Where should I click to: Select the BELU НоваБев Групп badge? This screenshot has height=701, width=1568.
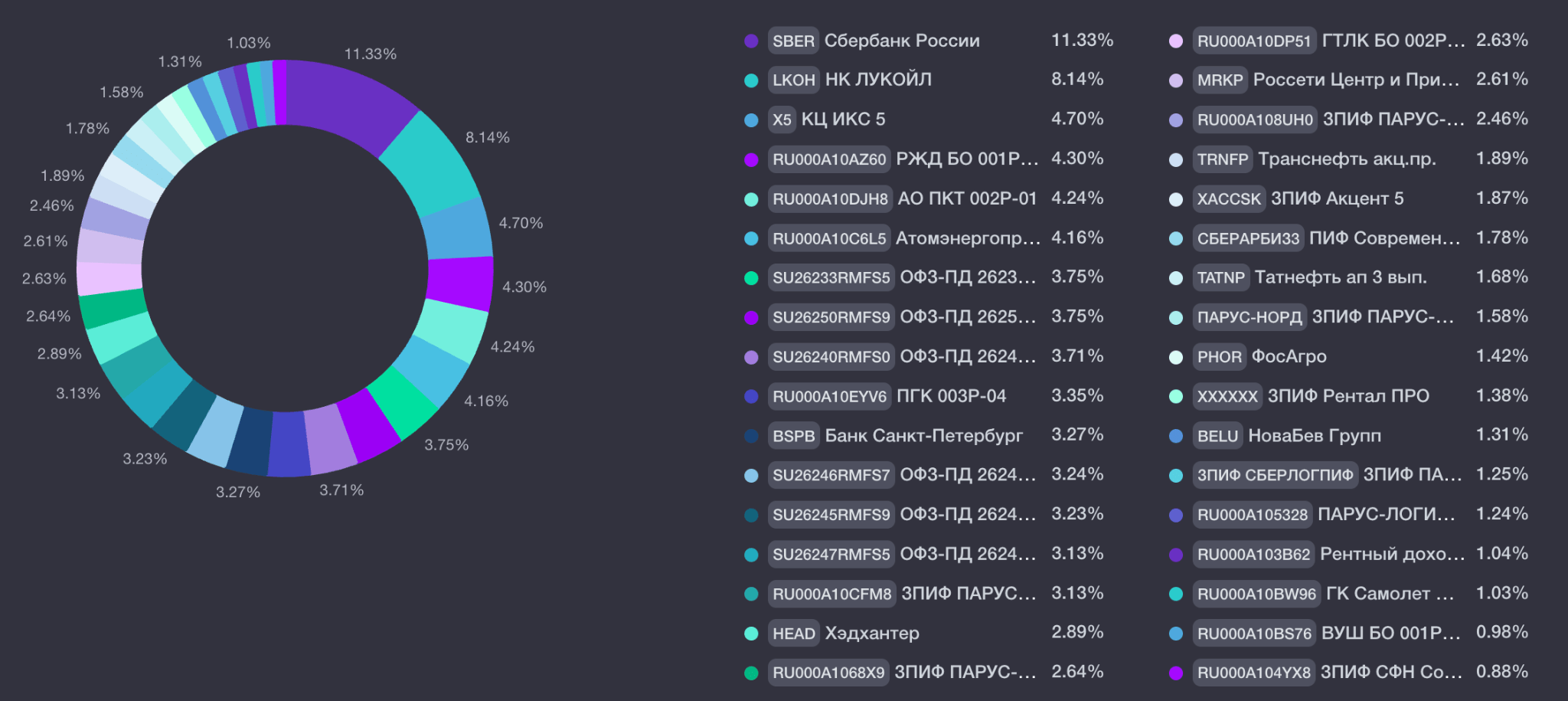coord(1217,436)
